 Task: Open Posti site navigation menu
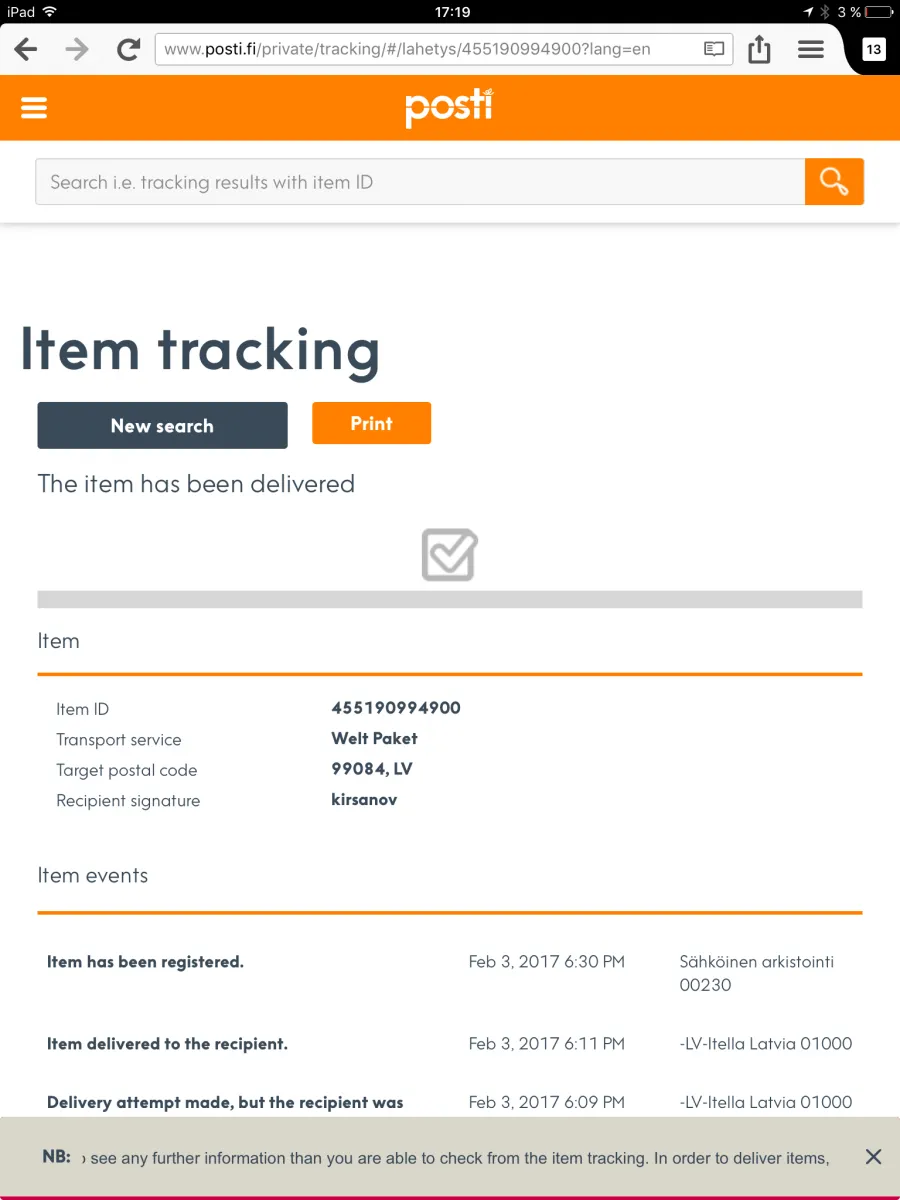[x=34, y=108]
